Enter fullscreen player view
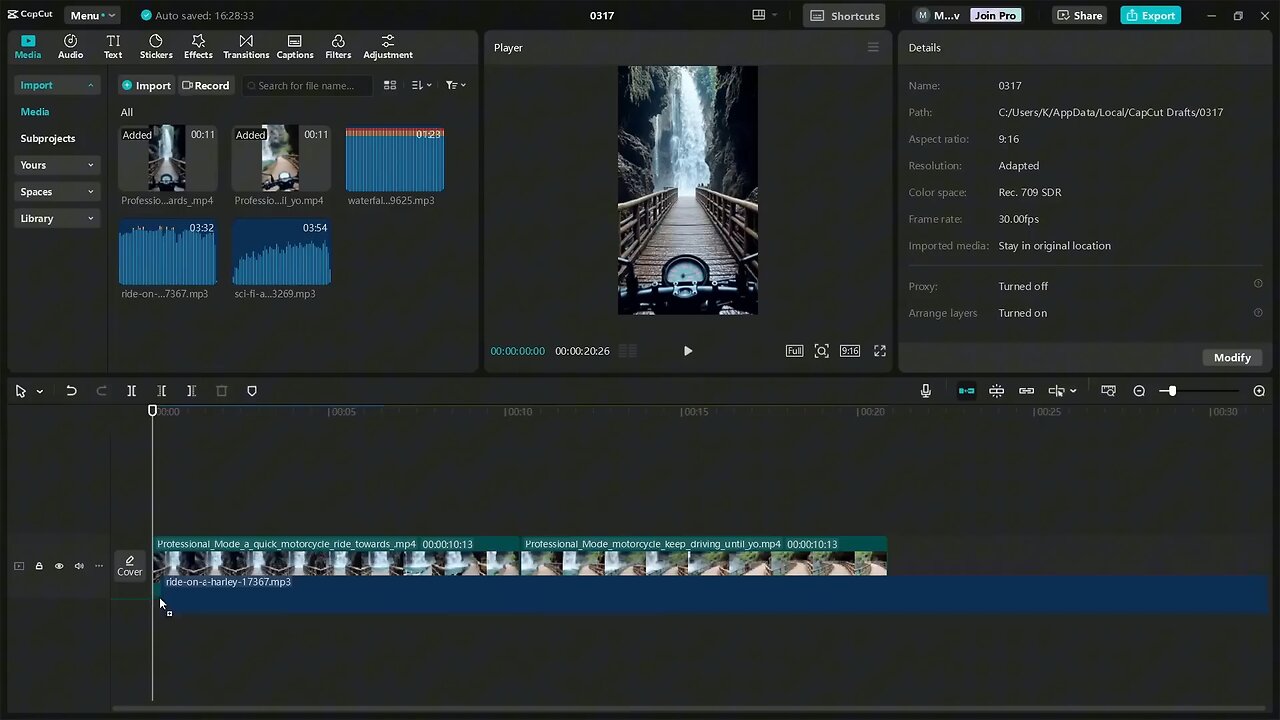Viewport: 1280px width, 720px height. tap(880, 351)
